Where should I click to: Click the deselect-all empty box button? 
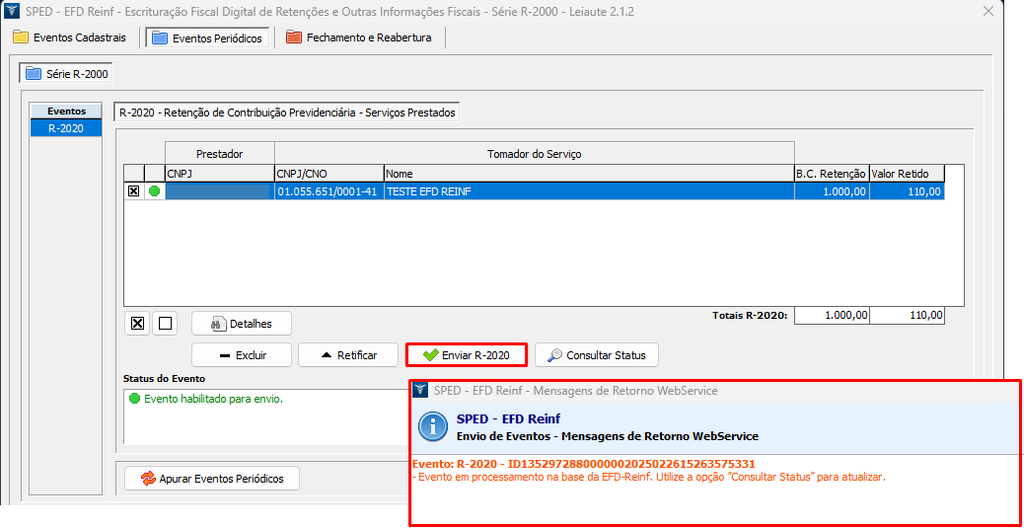pyautogui.click(x=165, y=323)
